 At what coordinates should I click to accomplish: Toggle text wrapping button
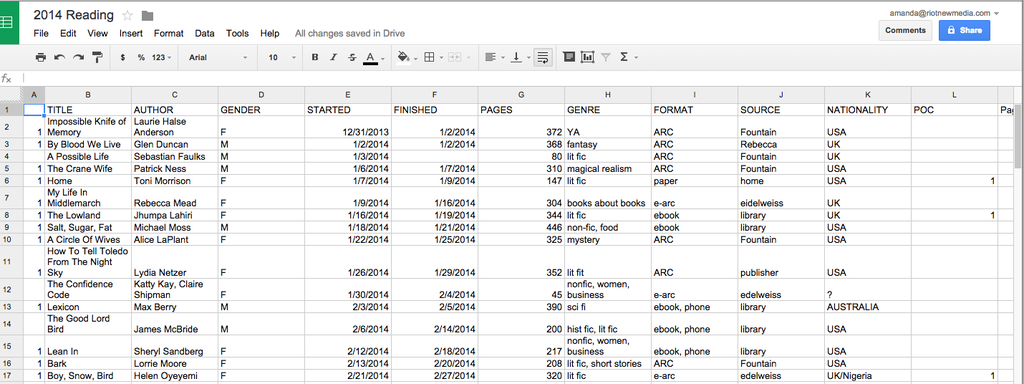click(x=542, y=57)
